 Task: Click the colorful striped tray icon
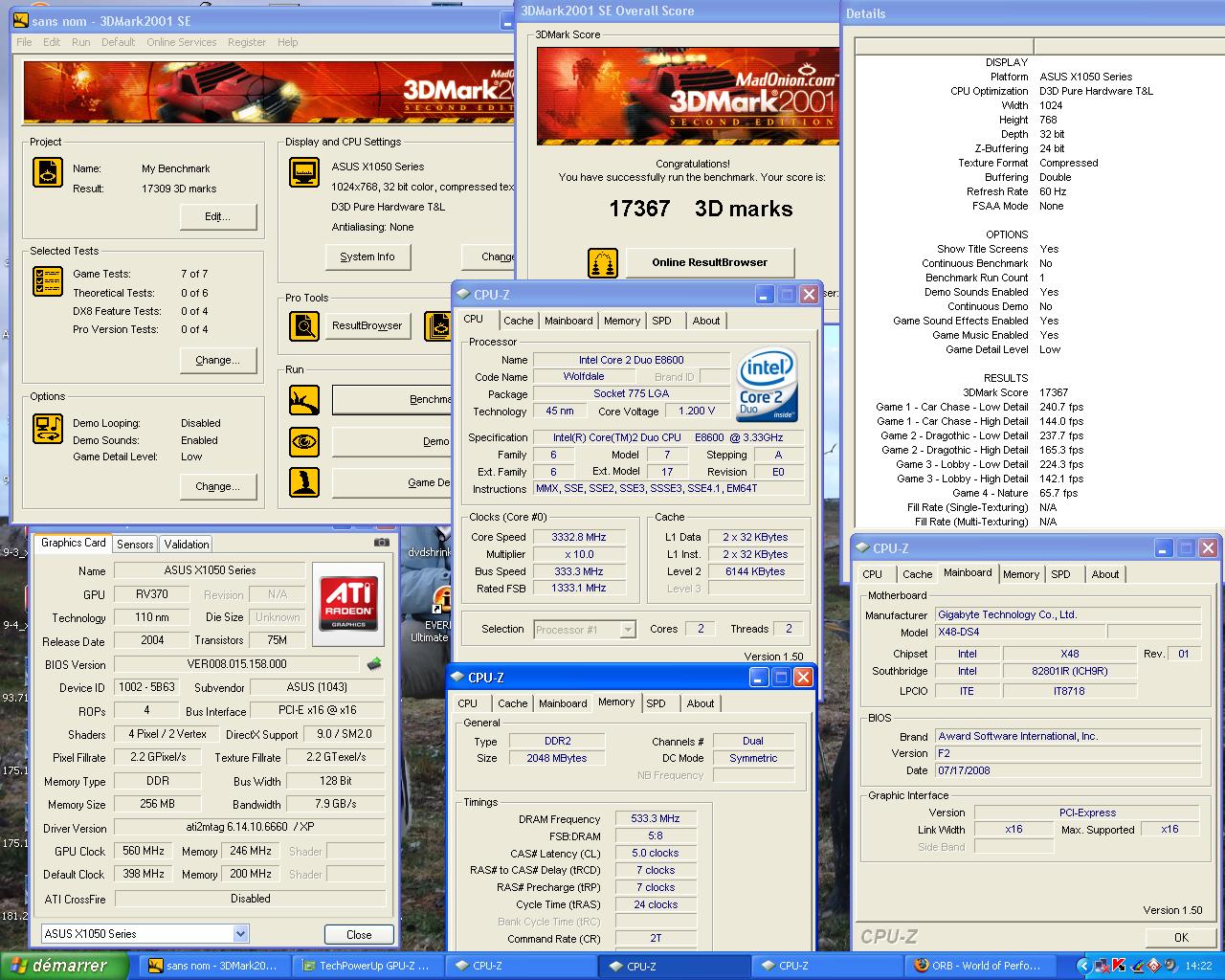pos(1135,966)
